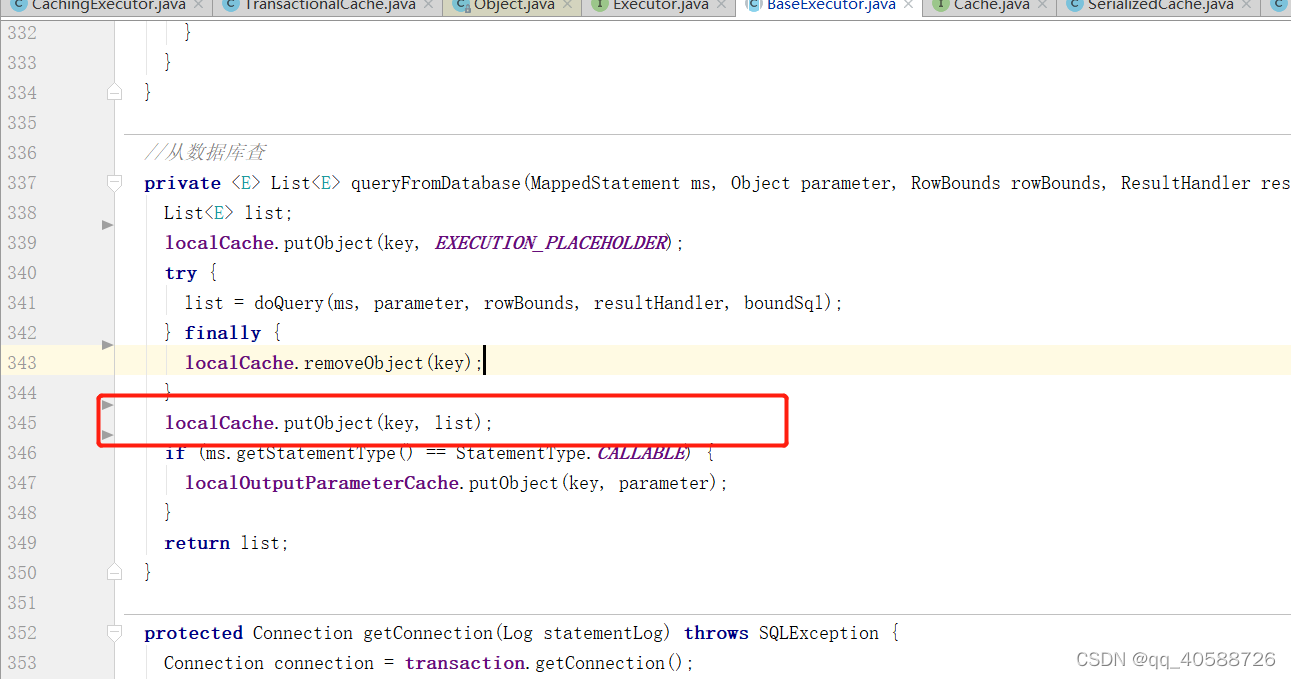
Task: Click line number 337 in the gutter
Action: (21, 183)
